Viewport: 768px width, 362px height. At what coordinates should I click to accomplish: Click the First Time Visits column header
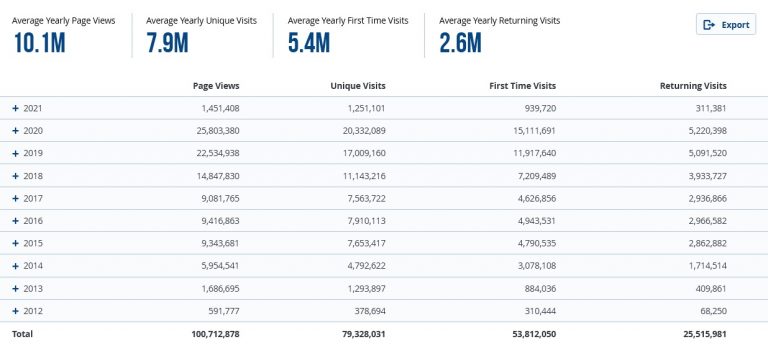[x=523, y=86]
